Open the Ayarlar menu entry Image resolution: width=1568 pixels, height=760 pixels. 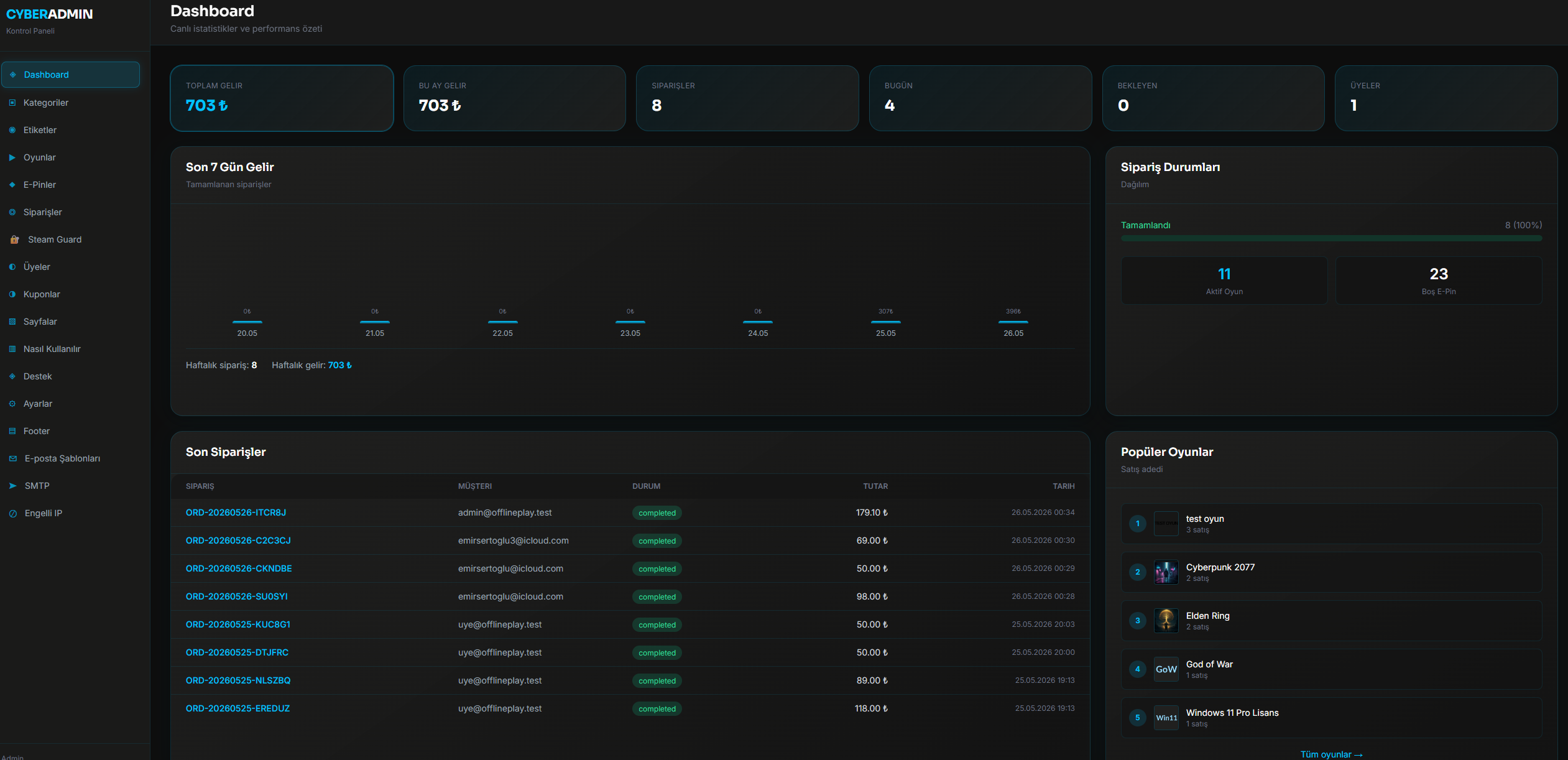pyautogui.click(x=70, y=404)
